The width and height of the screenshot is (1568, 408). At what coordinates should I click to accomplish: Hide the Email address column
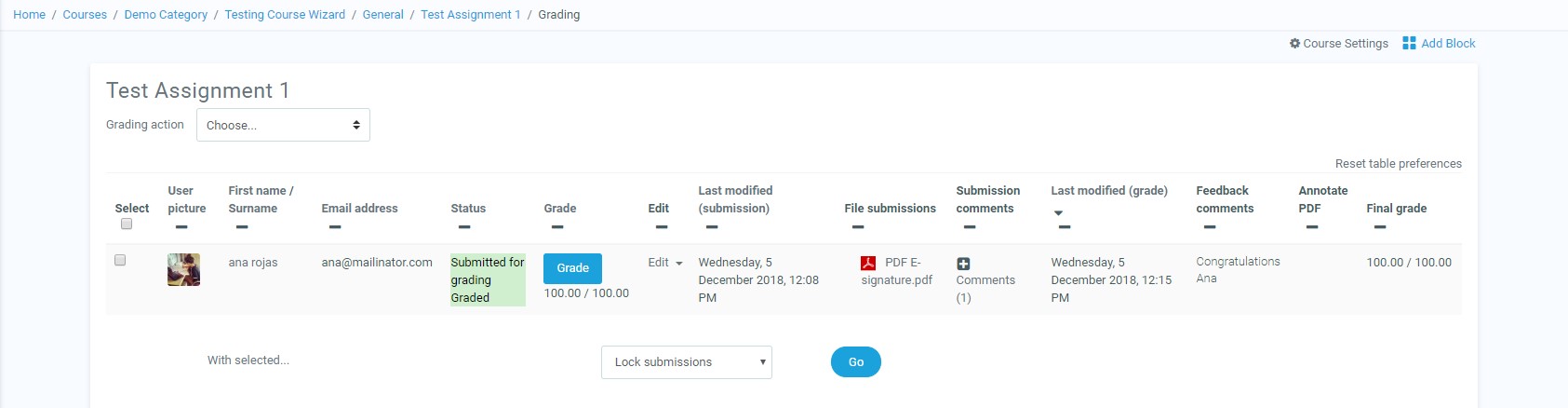click(335, 227)
